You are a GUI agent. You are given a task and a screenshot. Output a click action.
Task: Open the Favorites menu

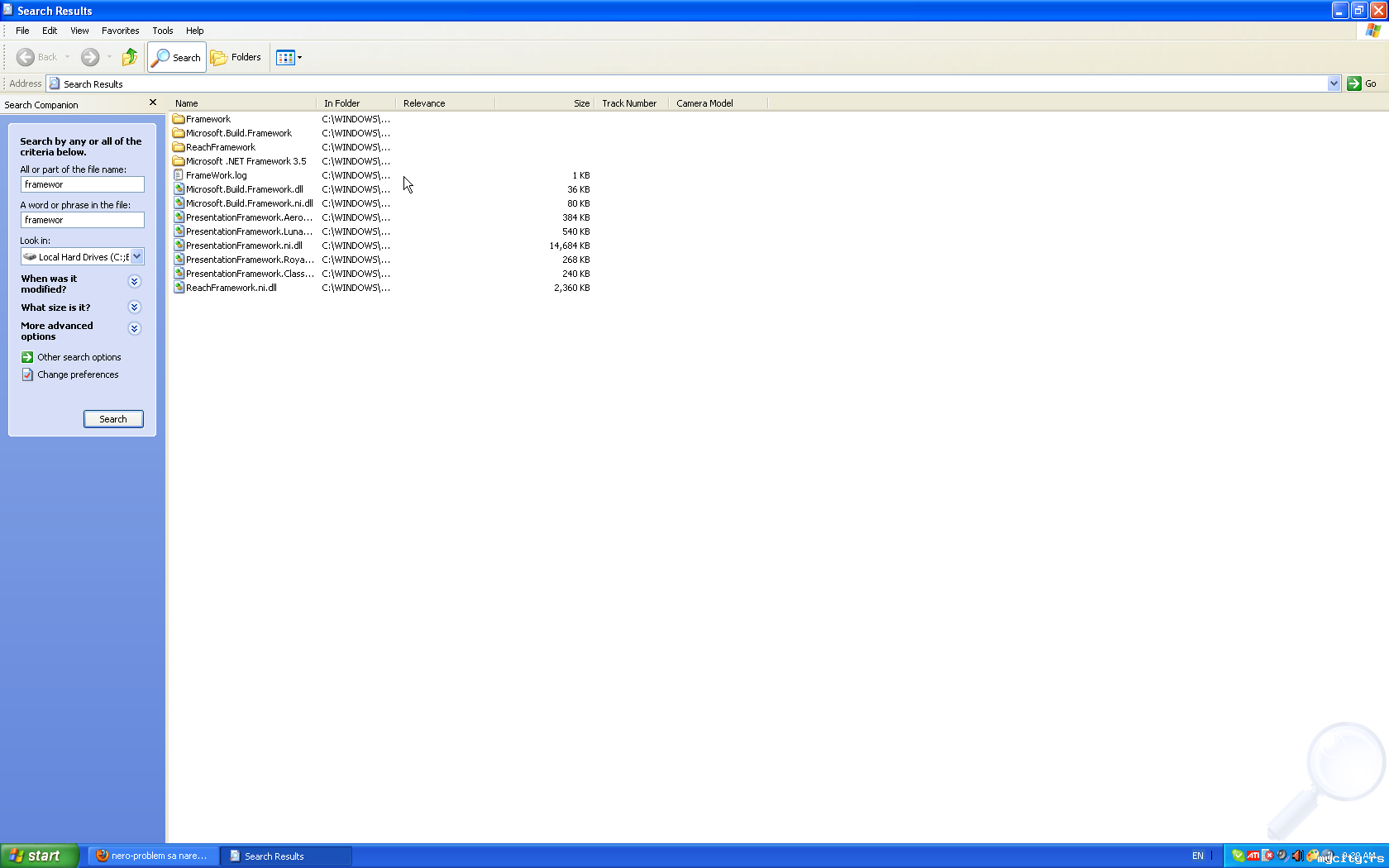pos(120,31)
